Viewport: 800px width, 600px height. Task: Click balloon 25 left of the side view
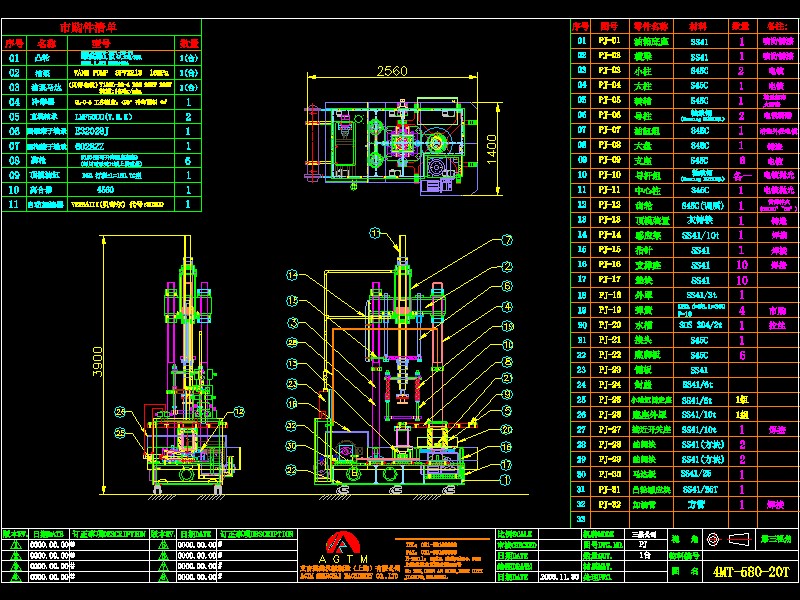[x=120, y=433]
